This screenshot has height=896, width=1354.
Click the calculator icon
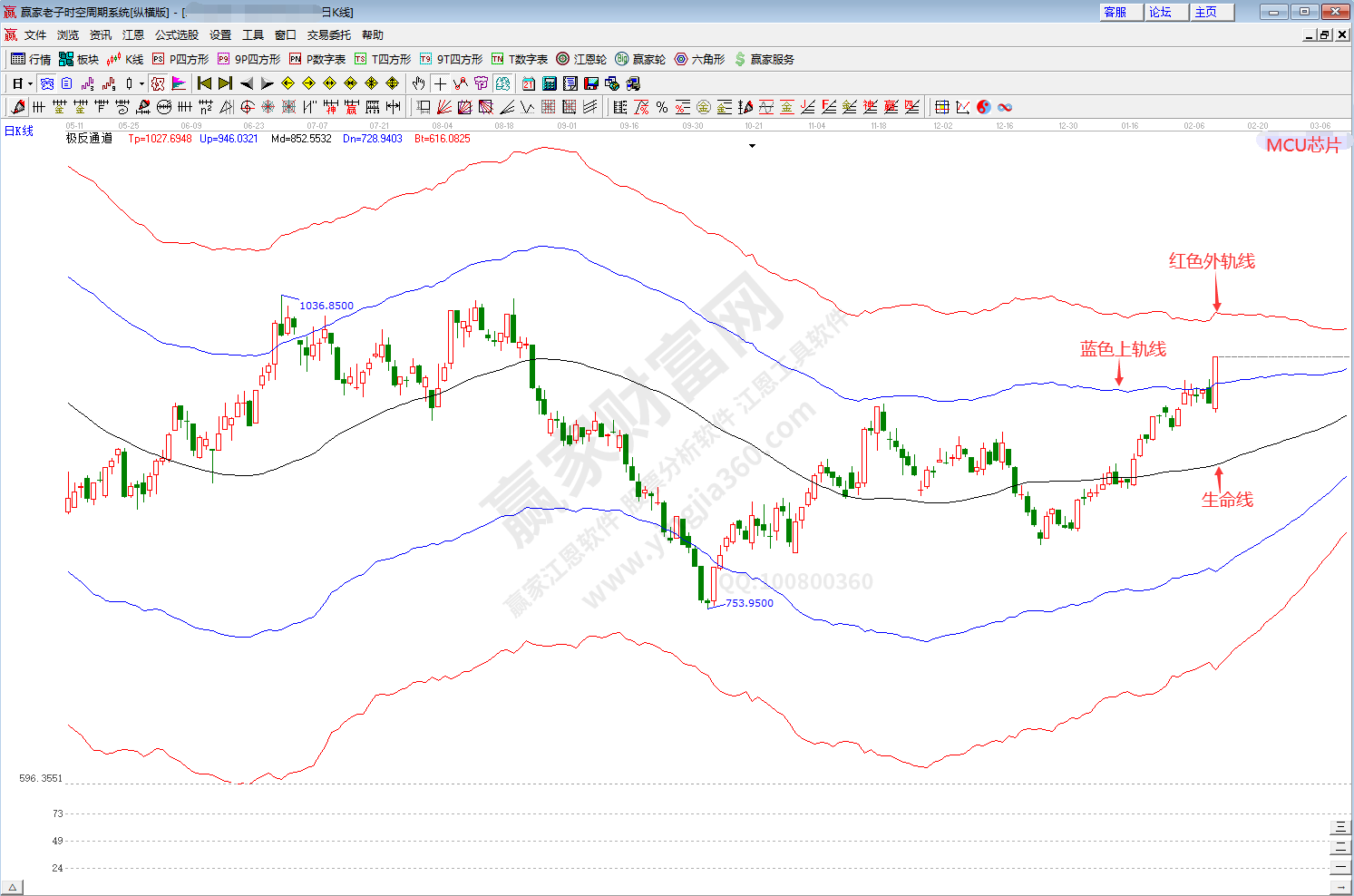tap(550, 83)
